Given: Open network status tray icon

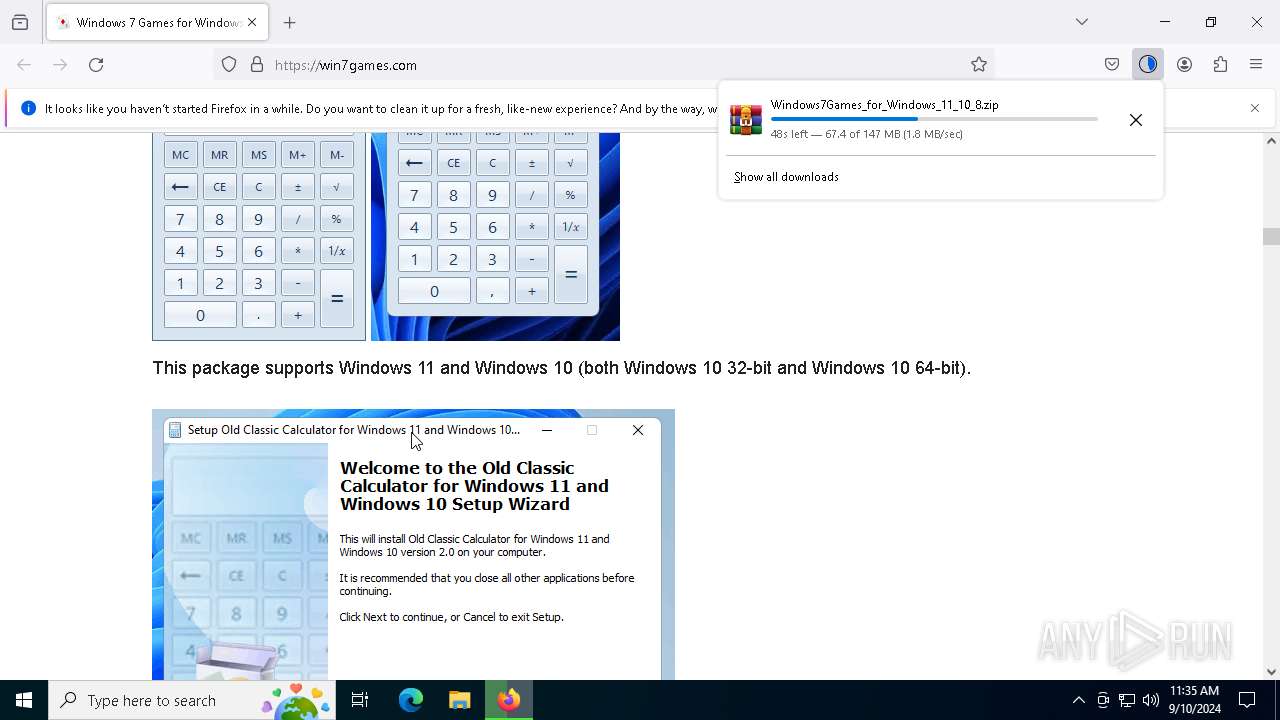Looking at the screenshot, I should pyautogui.click(x=1127, y=700).
